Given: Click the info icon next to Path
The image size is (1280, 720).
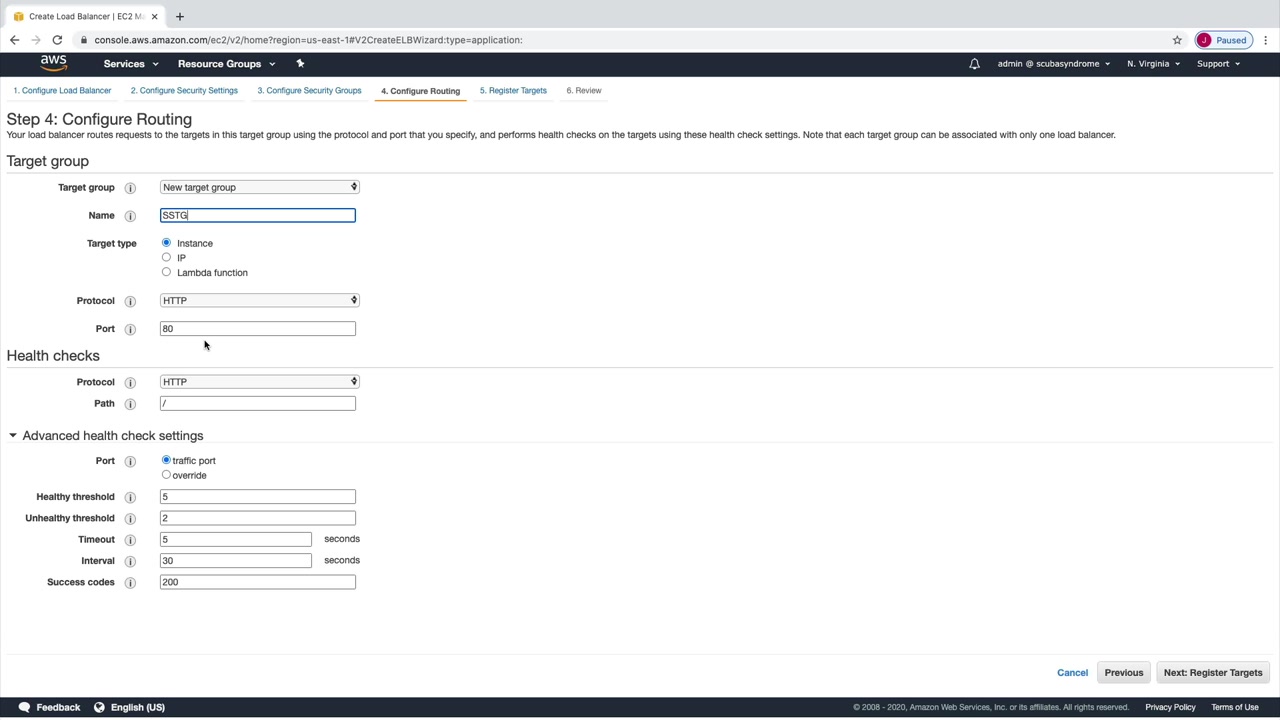Looking at the screenshot, I should tap(130, 404).
